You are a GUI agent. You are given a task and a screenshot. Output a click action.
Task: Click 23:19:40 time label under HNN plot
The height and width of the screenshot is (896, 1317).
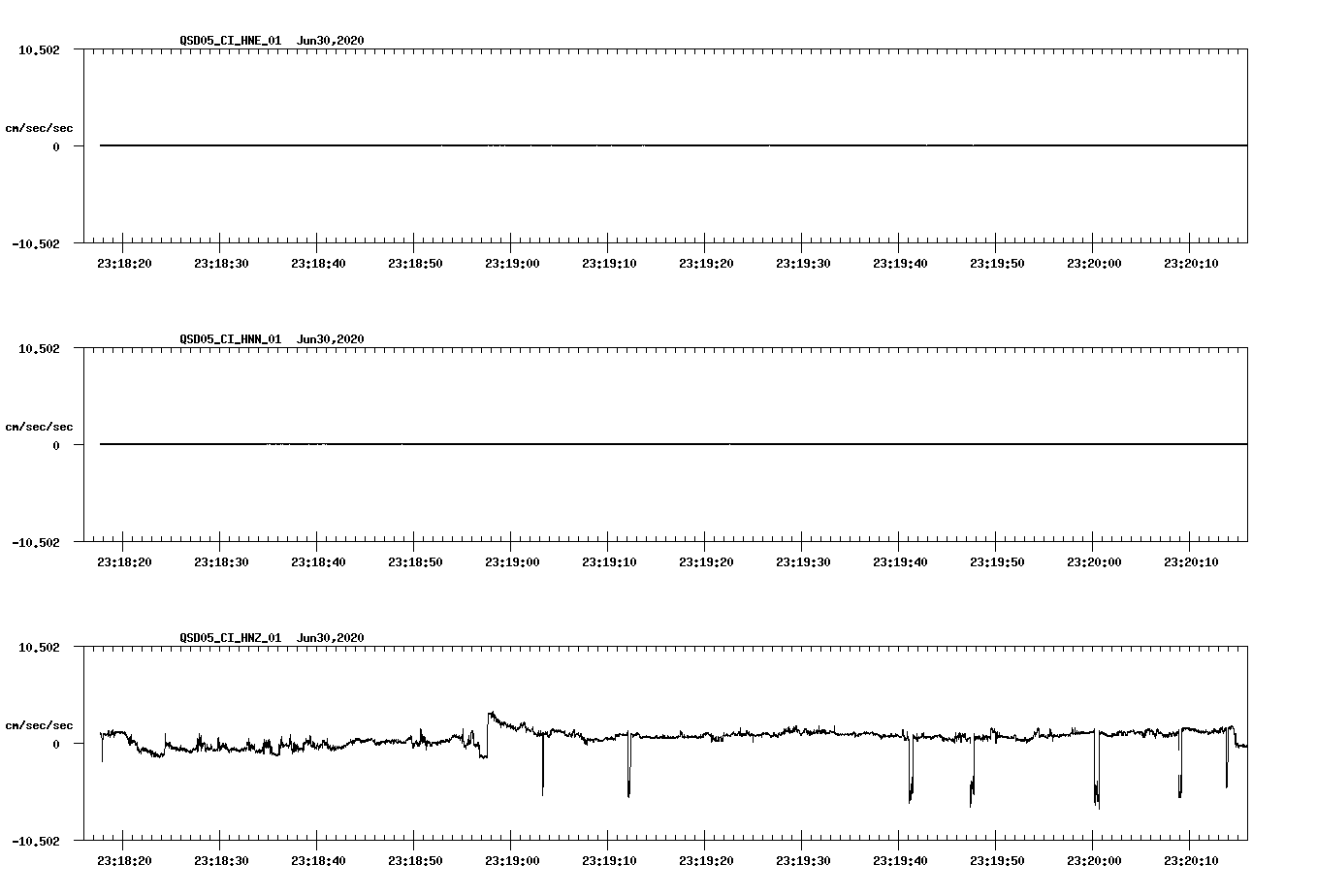click(900, 562)
